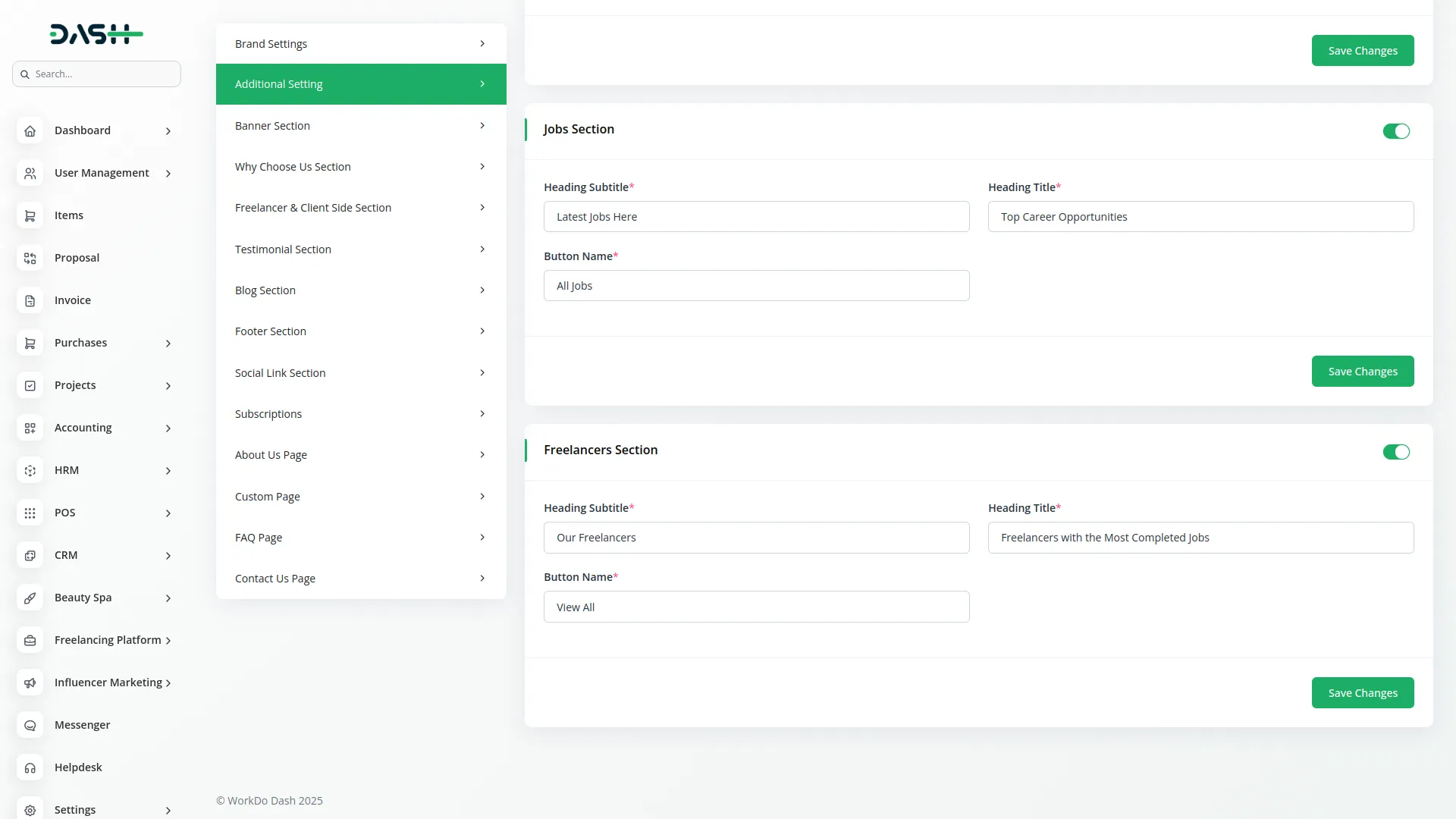This screenshot has height=819, width=1456.
Task: Select the Helpdesk headset icon
Action: pyautogui.click(x=30, y=767)
